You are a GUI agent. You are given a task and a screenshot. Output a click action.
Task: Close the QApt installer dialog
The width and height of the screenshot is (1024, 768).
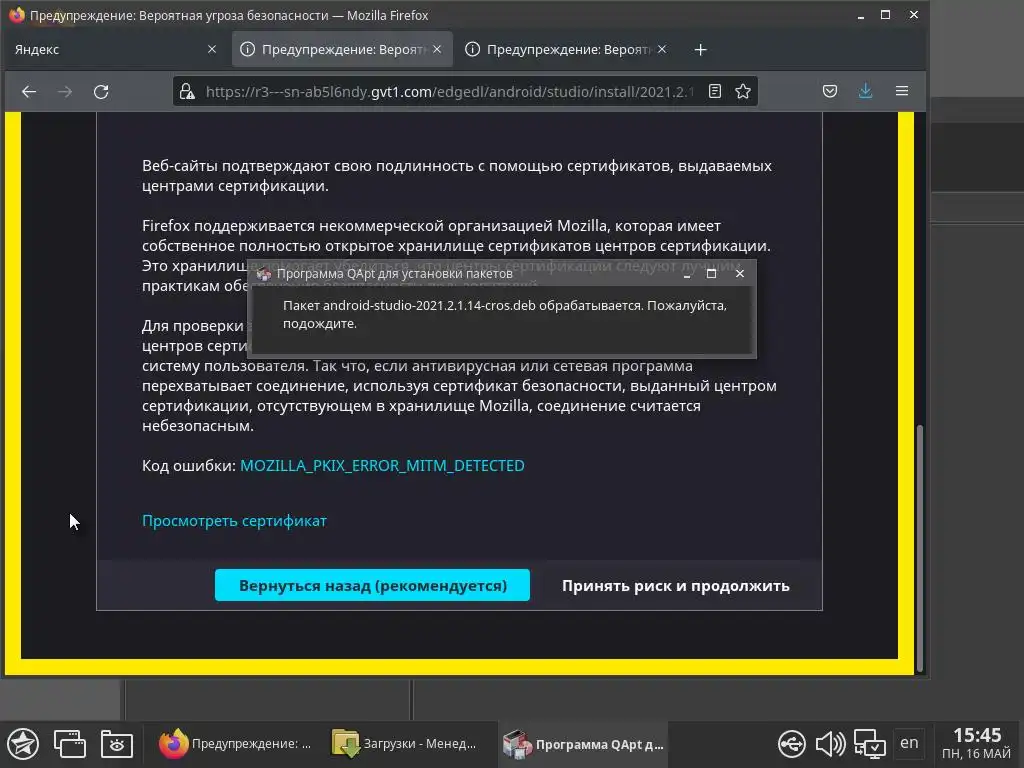coord(740,274)
